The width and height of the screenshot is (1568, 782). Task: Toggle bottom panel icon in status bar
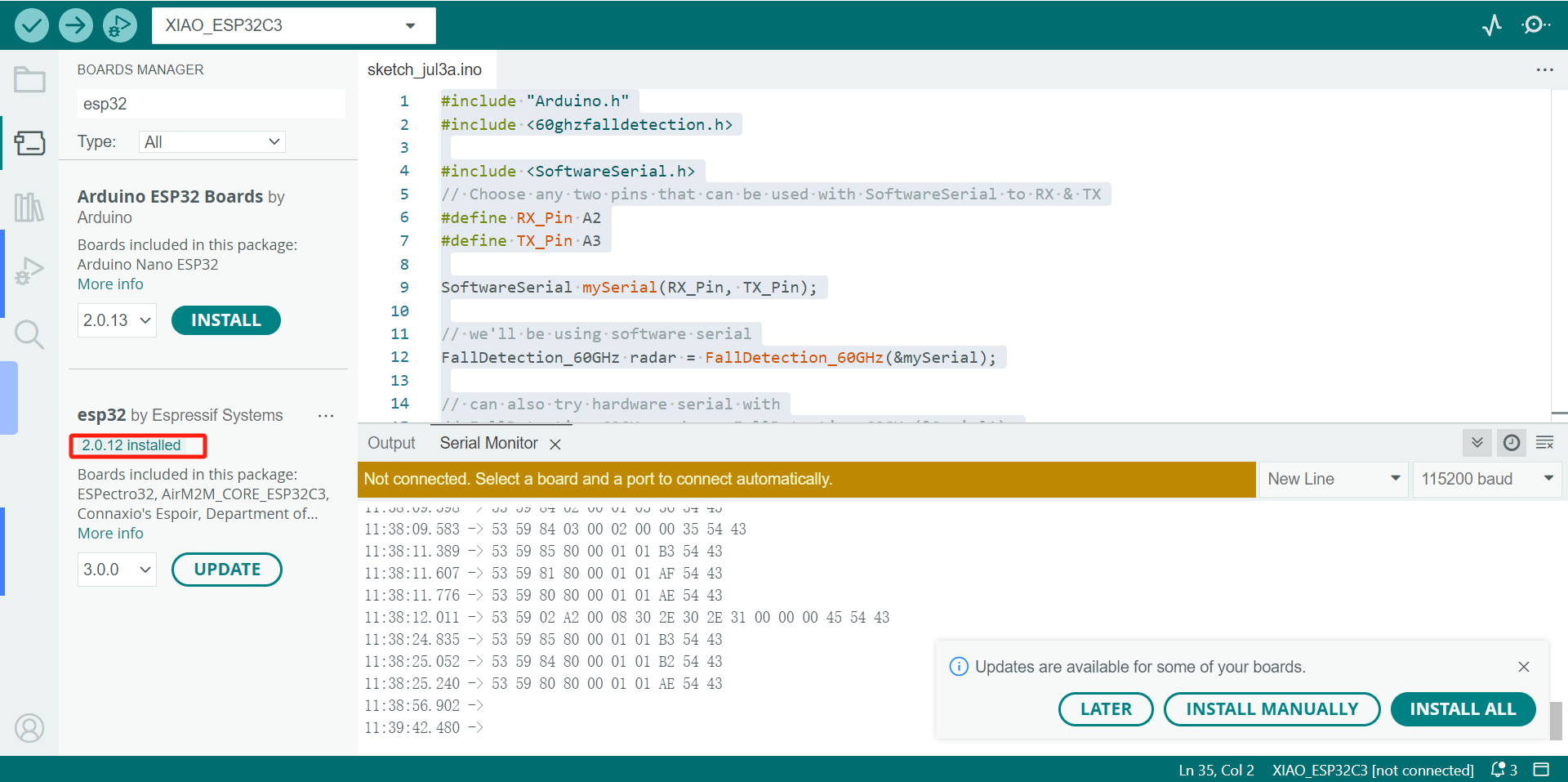(1541, 770)
